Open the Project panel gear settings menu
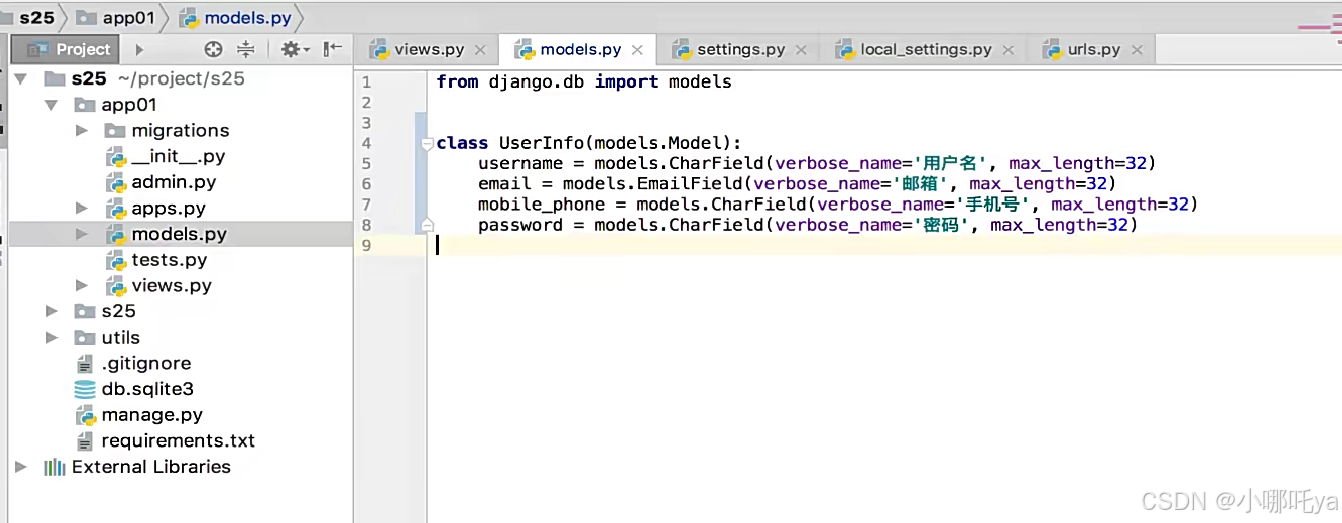The width and height of the screenshot is (1342, 523). pyautogui.click(x=295, y=49)
